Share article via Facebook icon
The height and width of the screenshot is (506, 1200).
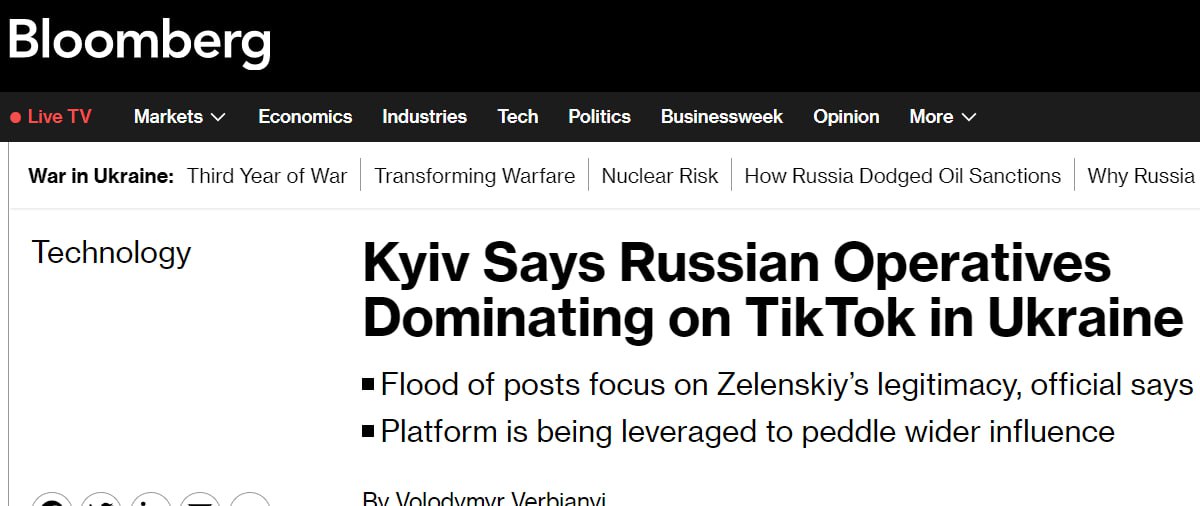(51, 502)
